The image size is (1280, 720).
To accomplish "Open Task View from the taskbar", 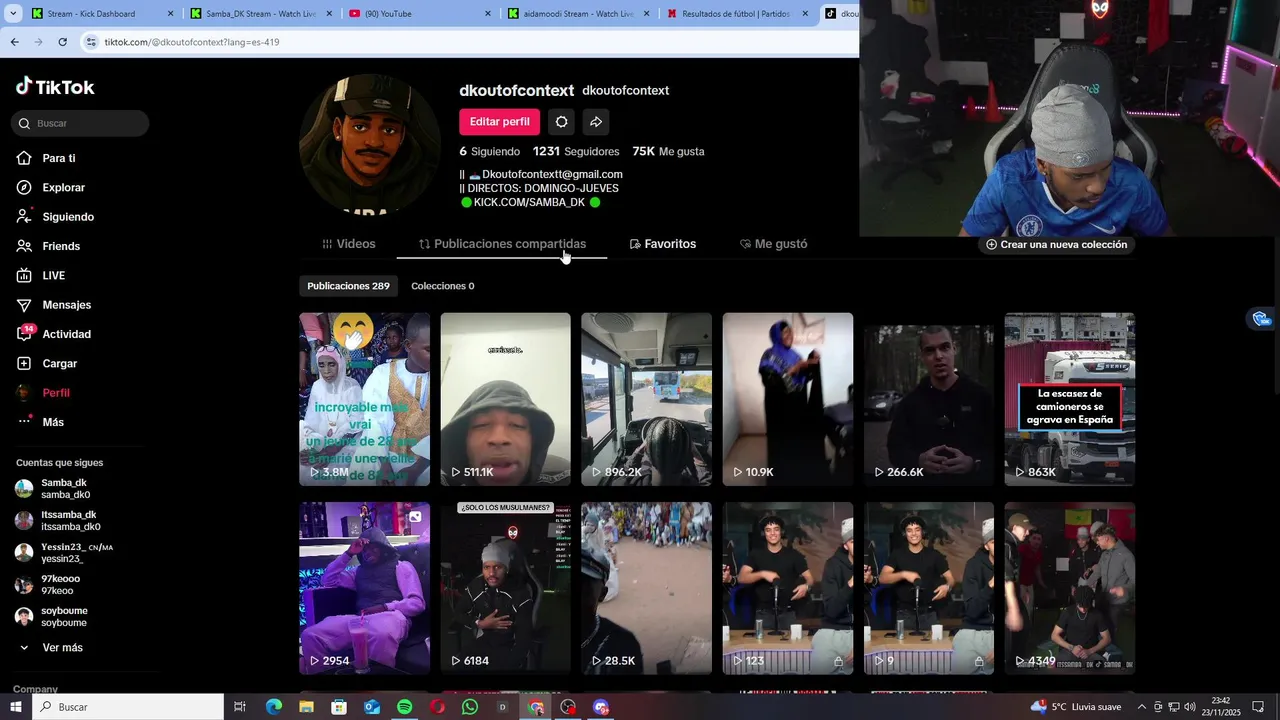I will click(240, 707).
